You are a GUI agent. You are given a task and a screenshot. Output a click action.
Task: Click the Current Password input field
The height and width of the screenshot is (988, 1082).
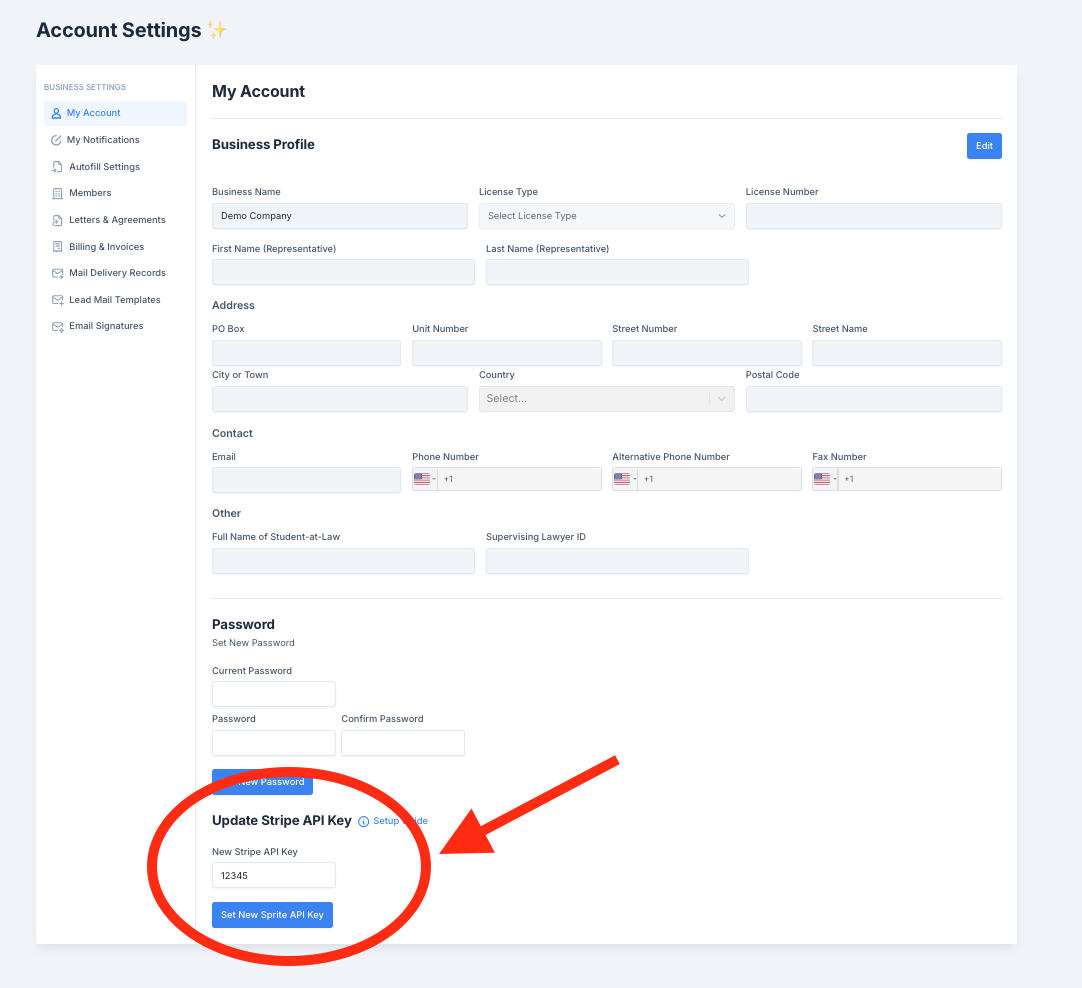(x=274, y=694)
